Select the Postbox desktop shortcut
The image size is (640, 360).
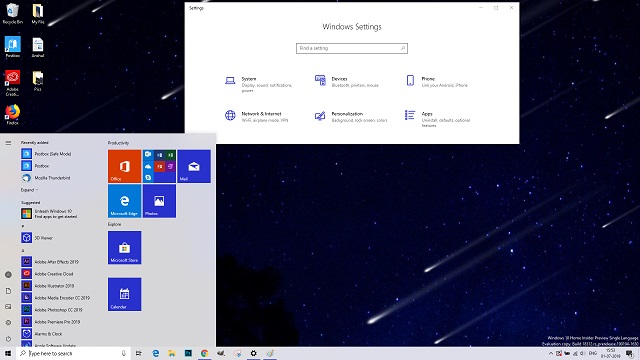point(12,47)
